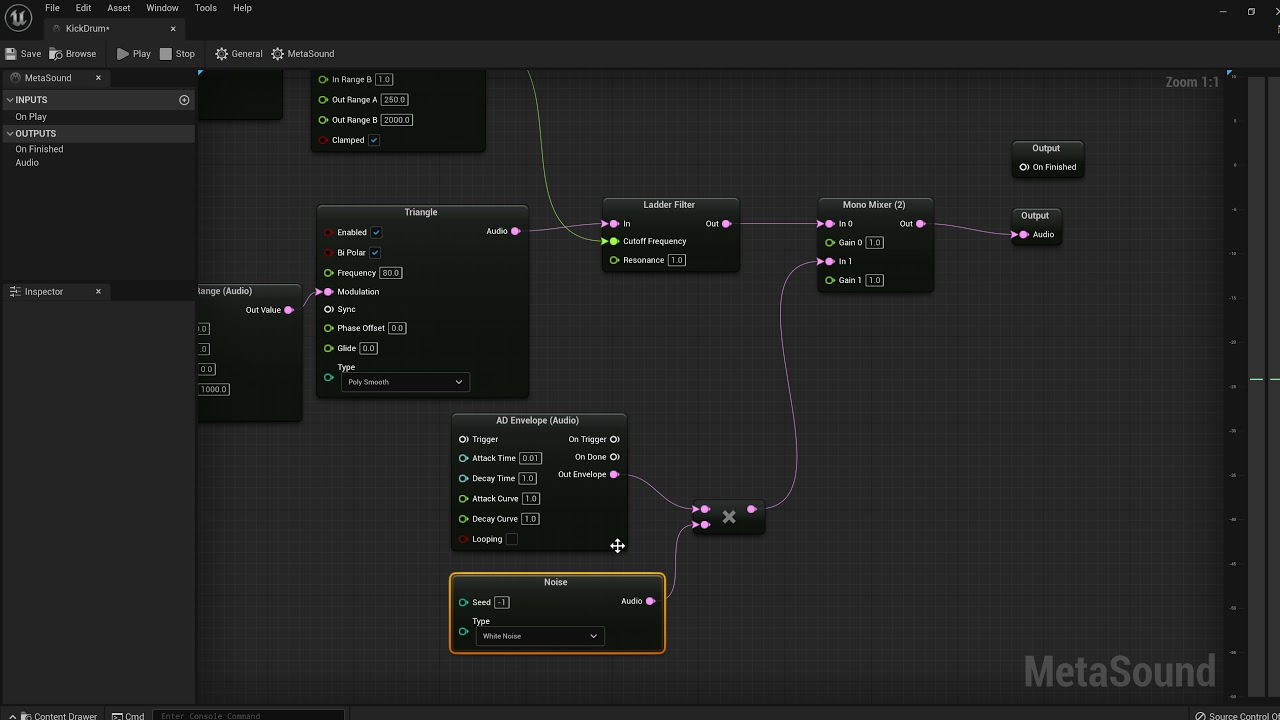Edit Mono Mixer Gain 0 value
The image size is (1280, 720).
(x=875, y=242)
